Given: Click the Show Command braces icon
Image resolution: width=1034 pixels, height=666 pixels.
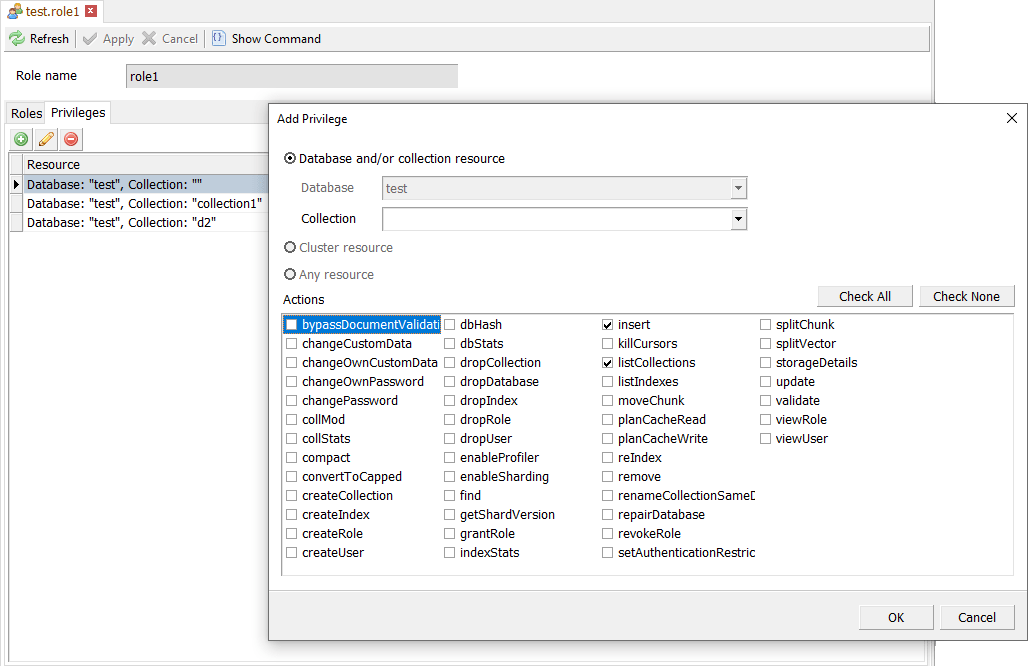Looking at the screenshot, I should (219, 39).
